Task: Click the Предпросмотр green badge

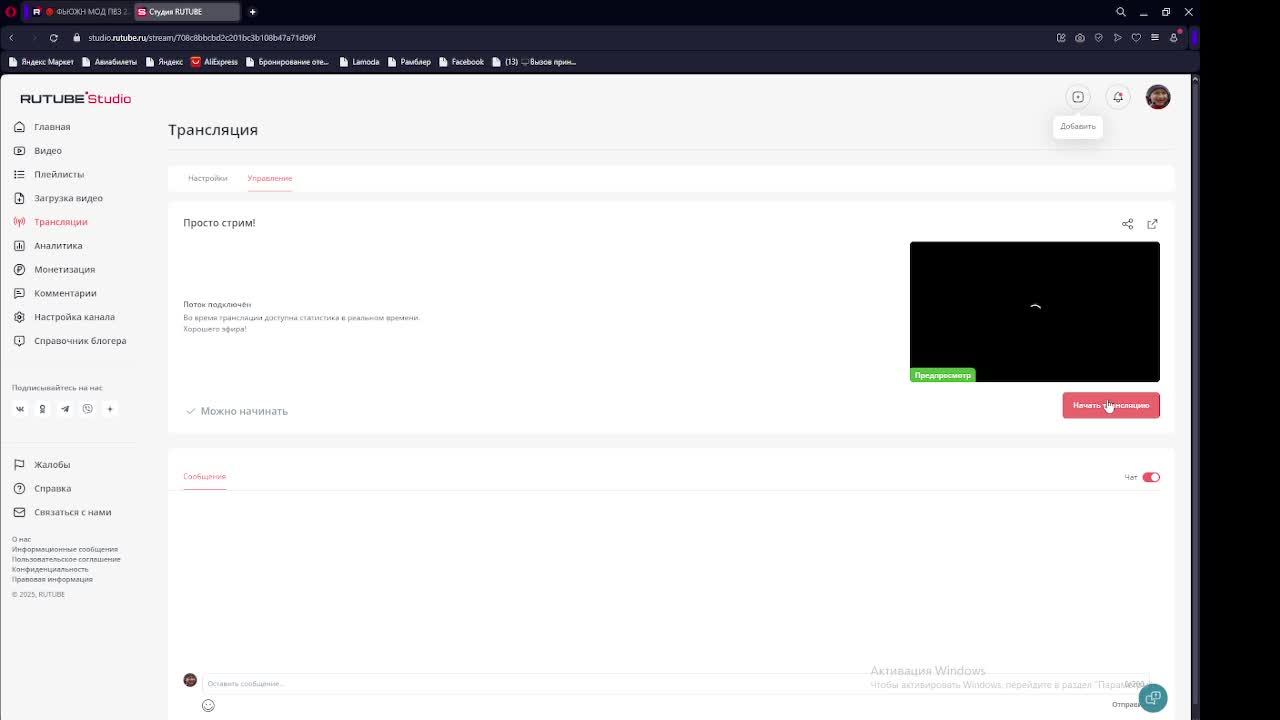Action: pos(943,375)
